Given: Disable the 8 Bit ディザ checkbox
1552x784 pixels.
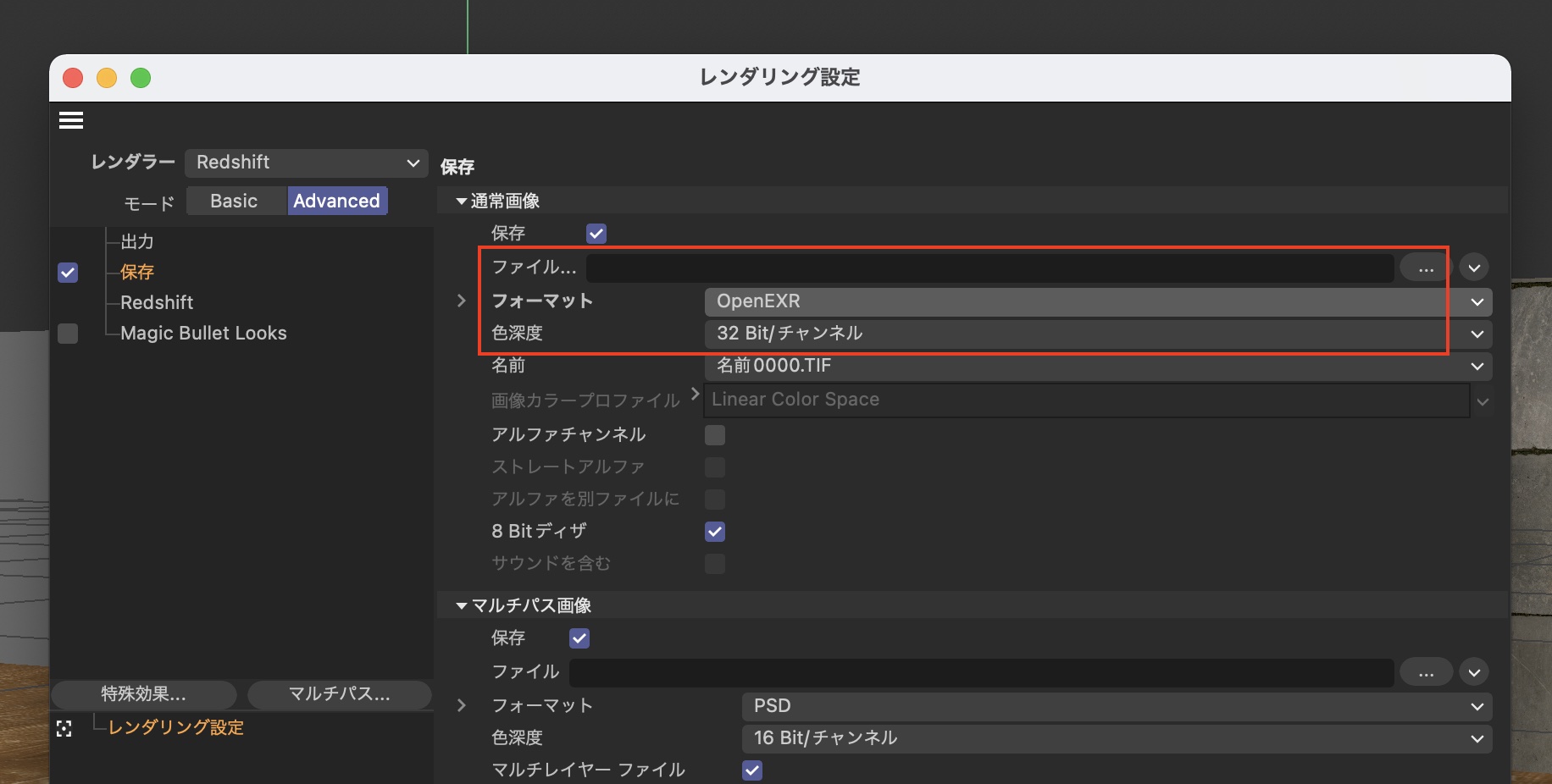Looking at the screenshot, I should pyautogui.click(x=715, y=532).
